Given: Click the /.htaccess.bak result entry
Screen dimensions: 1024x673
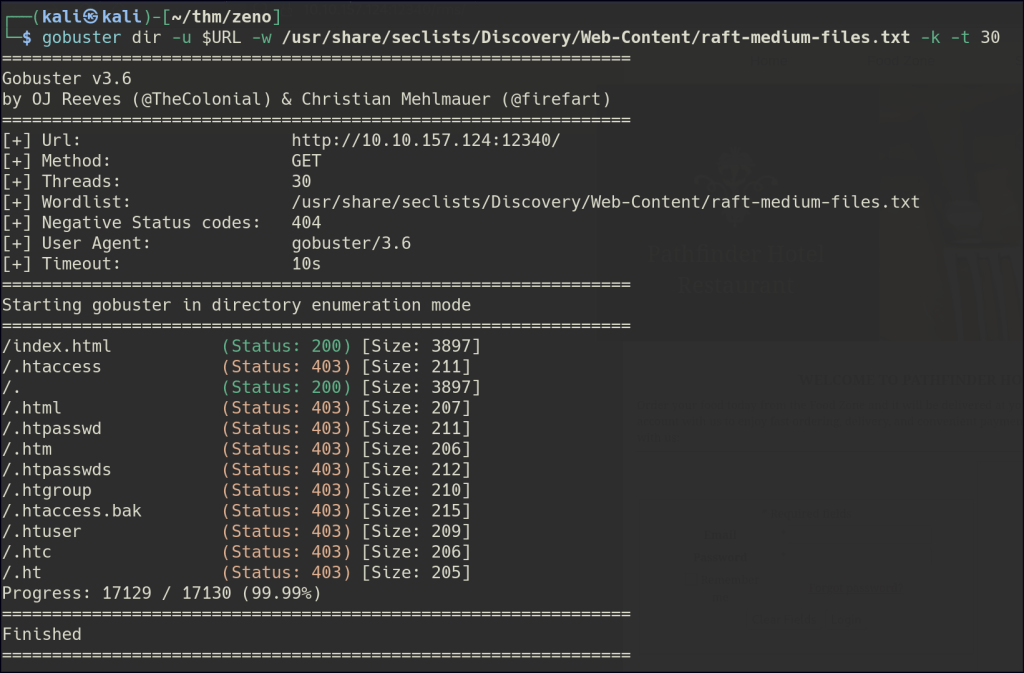Looking at the screenshot, I should click(72, 510).
